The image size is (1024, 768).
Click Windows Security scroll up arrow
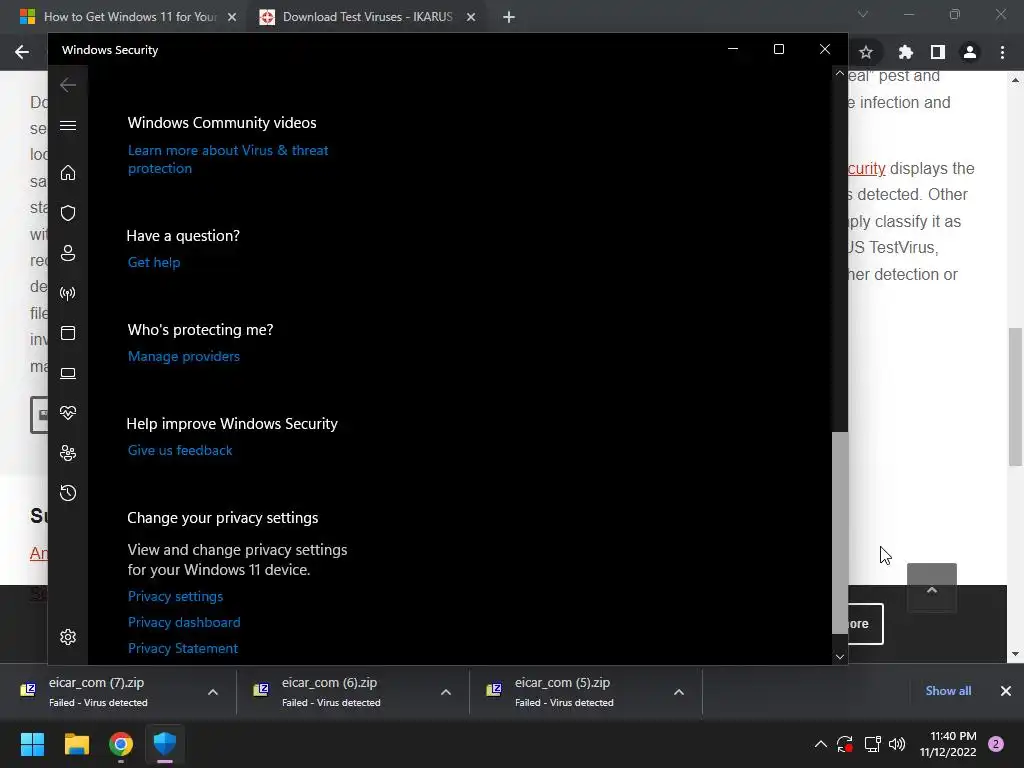[840, 74]
